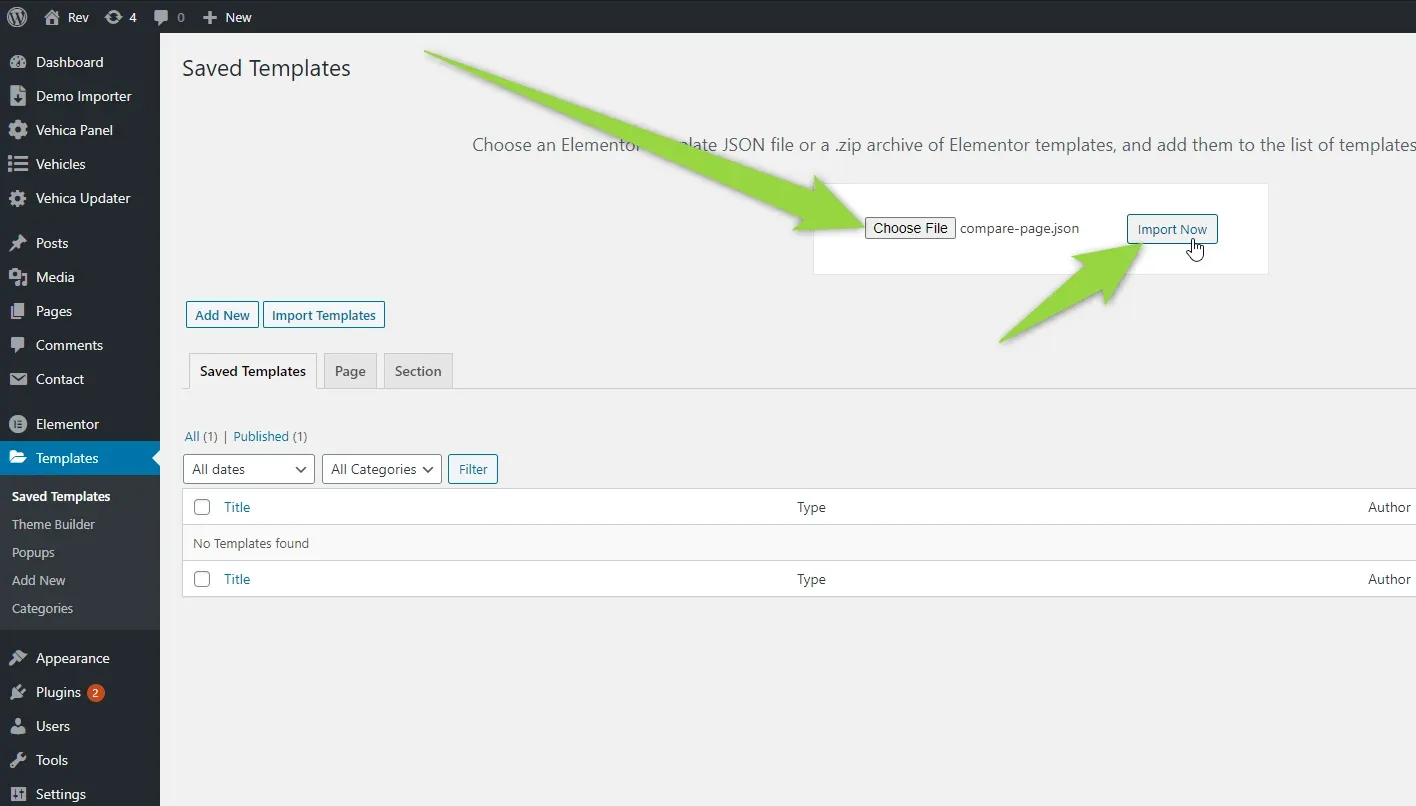Click the Type column header
The width and height of the screenshot is (1416, 806).
click(x=811, y=507)
